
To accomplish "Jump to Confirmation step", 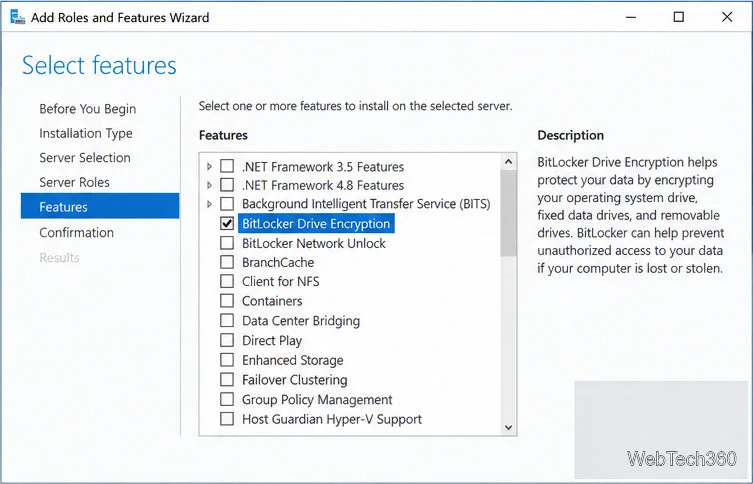I will click(x=77, y=233).
